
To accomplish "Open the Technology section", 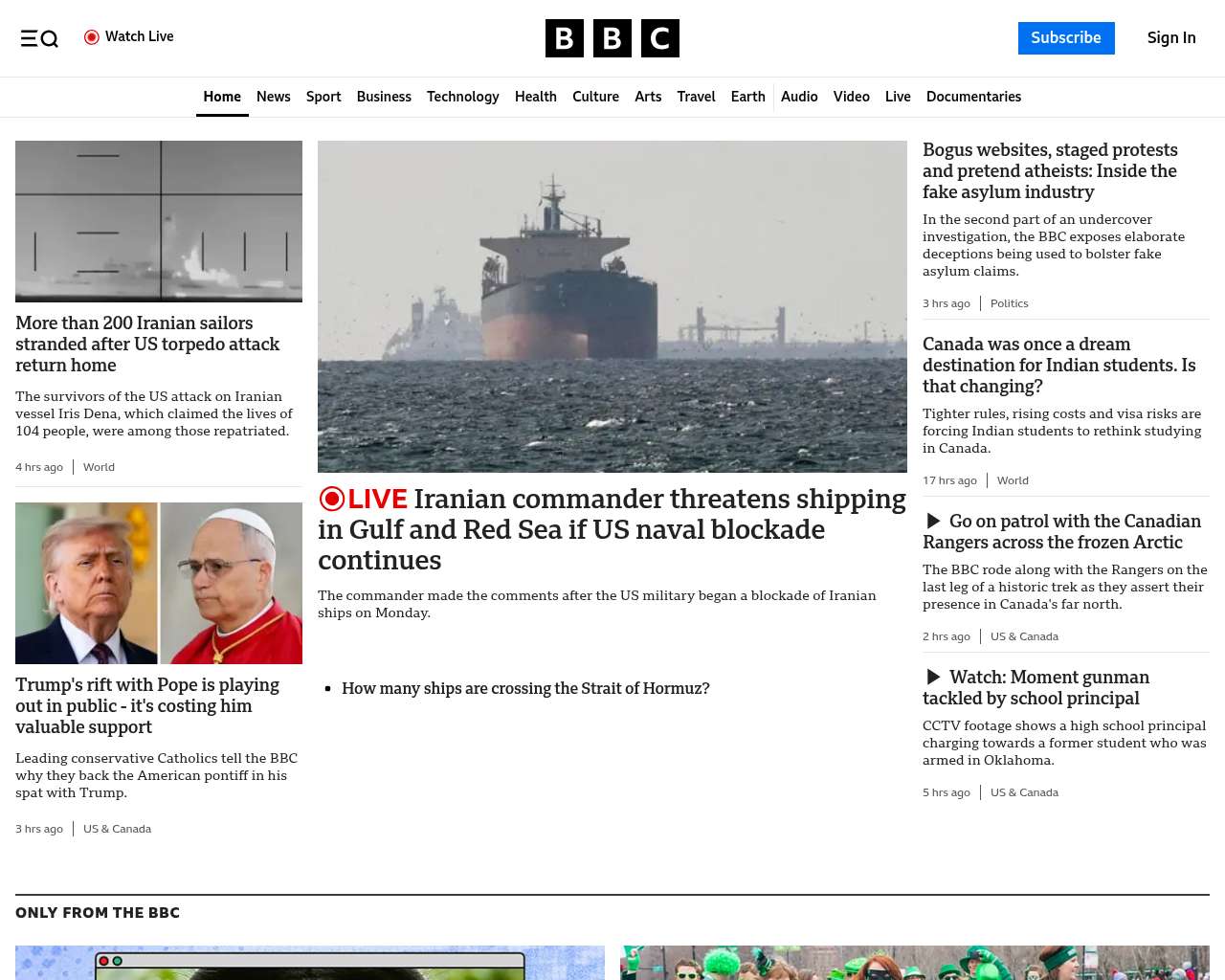I will (462, 97).
